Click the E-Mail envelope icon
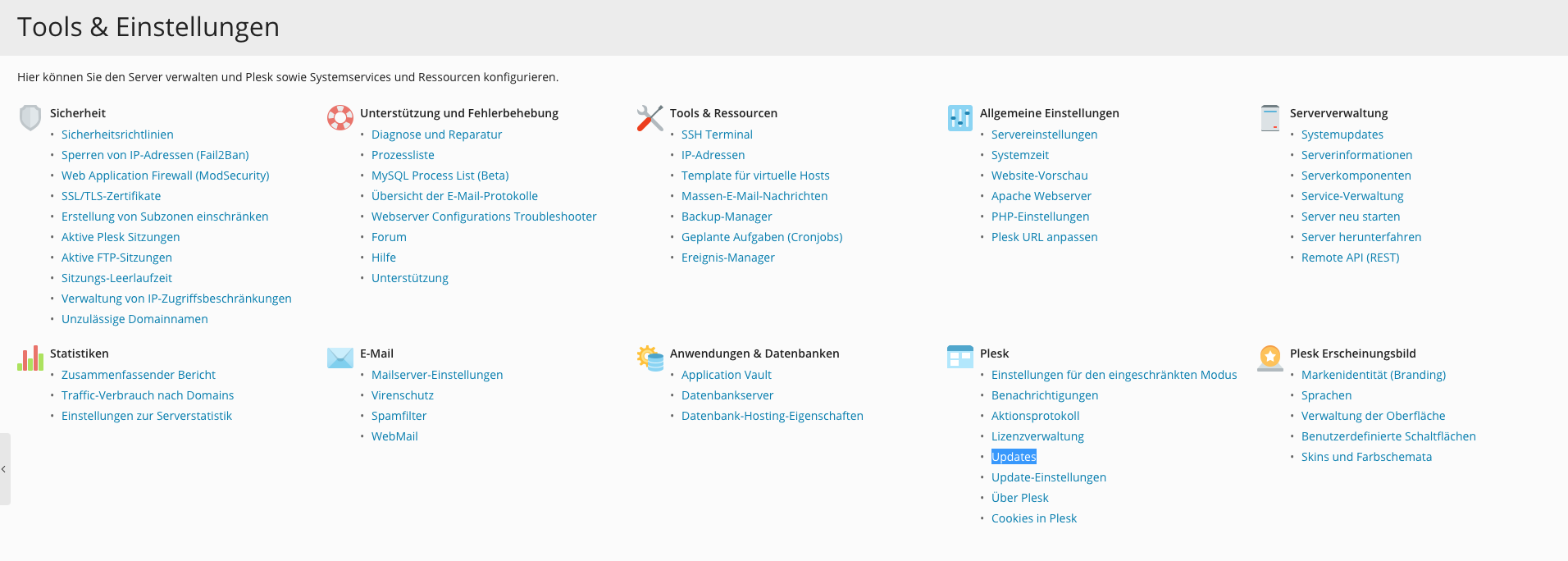 pos(340,358)
